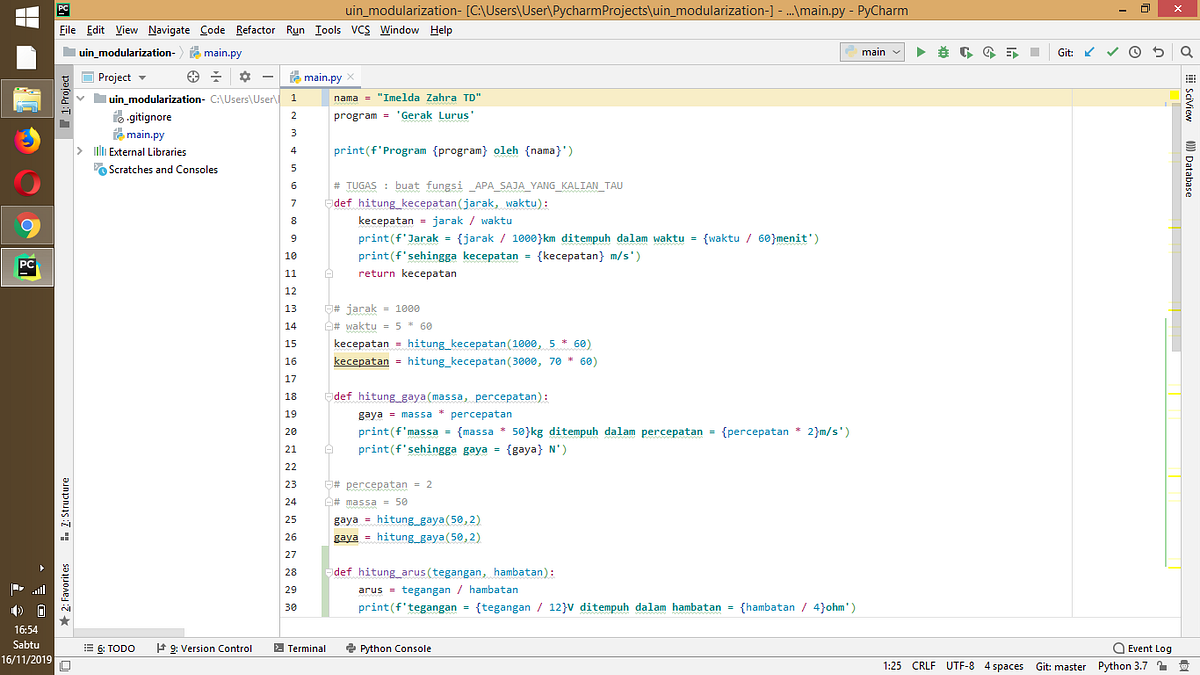Open Search Everywhere magnifier
Viewport: 1200px width, 675px height.
pyautogui.click(x=1186, y=51)
